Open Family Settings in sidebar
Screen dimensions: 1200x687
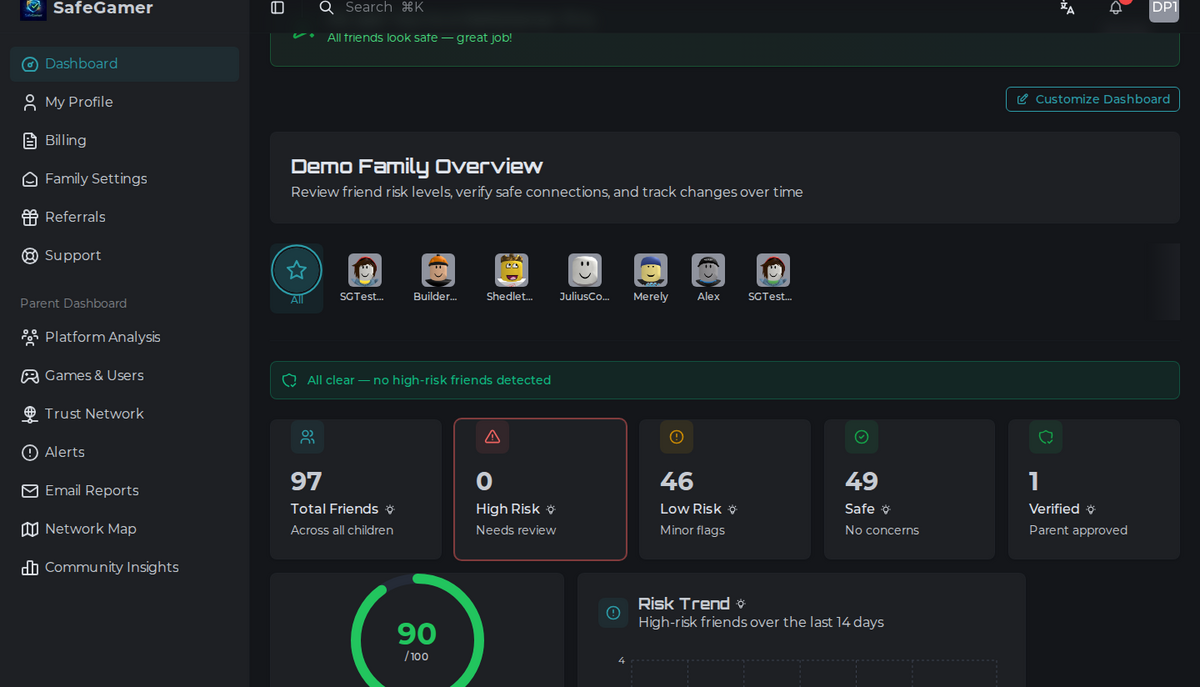tap(124, 179)
